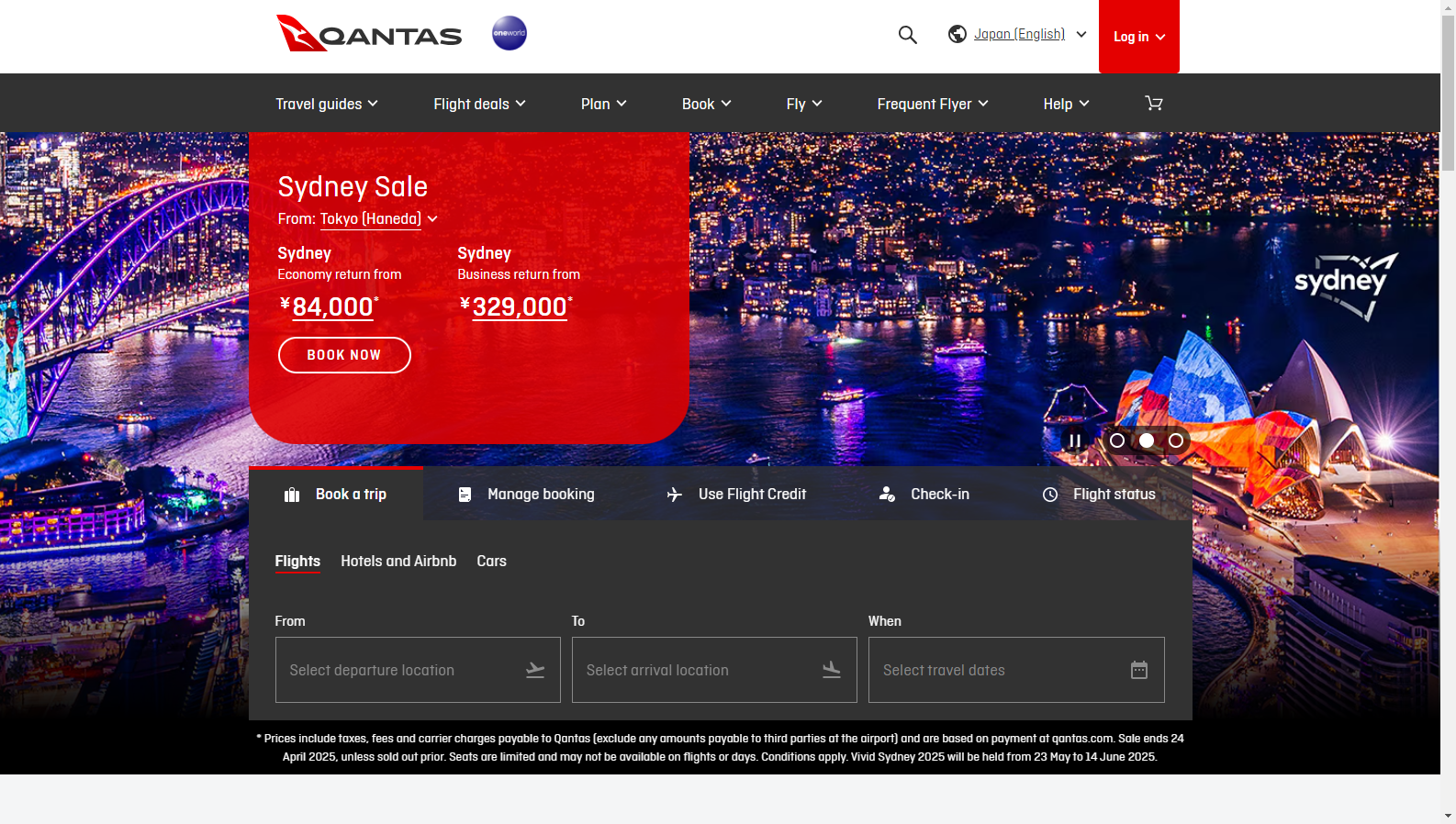Select the third carousel slide dot
1456x824 pixels.
click(x=1176, y=440)
